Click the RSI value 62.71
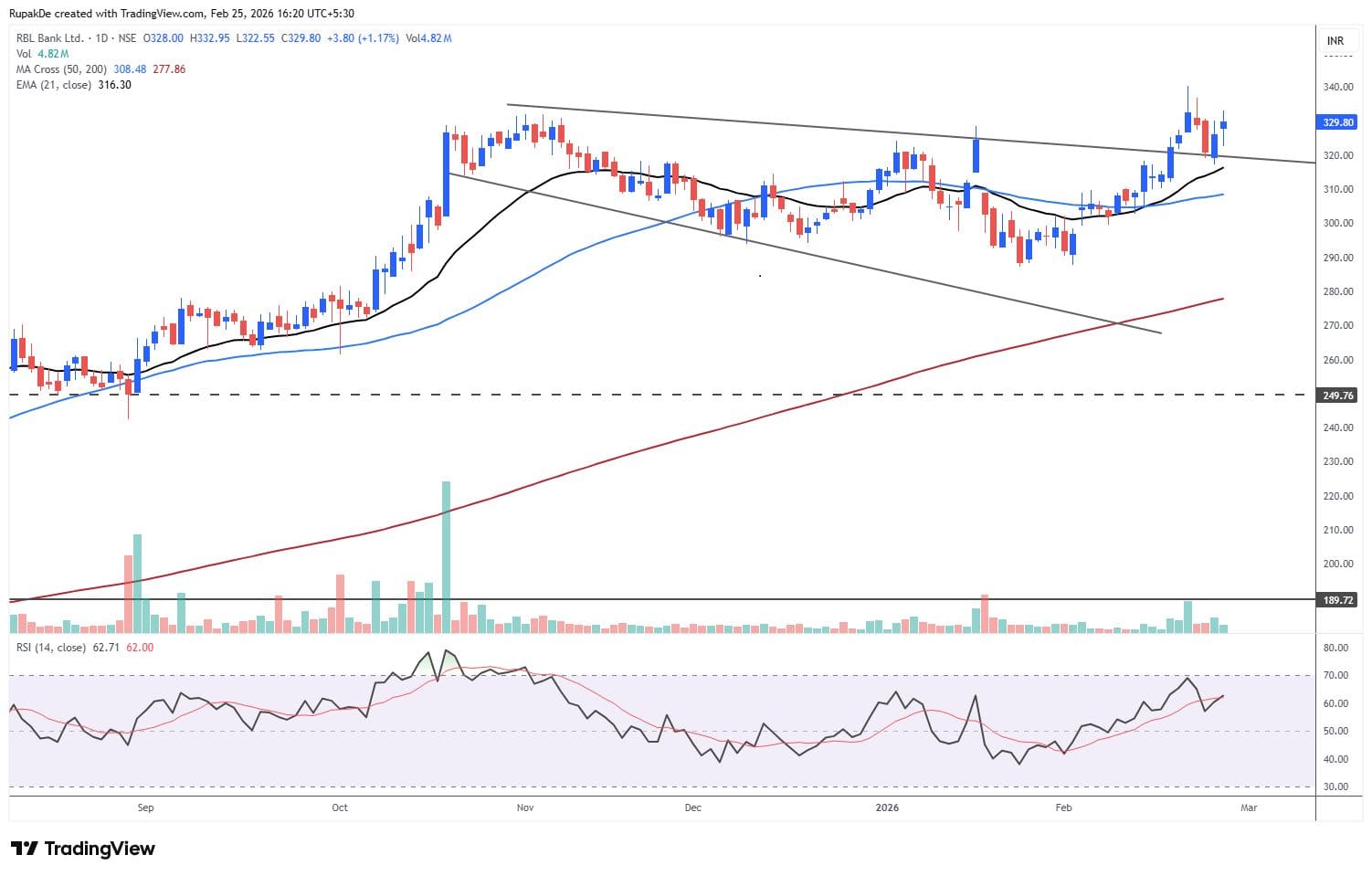The width and height of the screenshot is (1372, 876). tap(106, 647)
